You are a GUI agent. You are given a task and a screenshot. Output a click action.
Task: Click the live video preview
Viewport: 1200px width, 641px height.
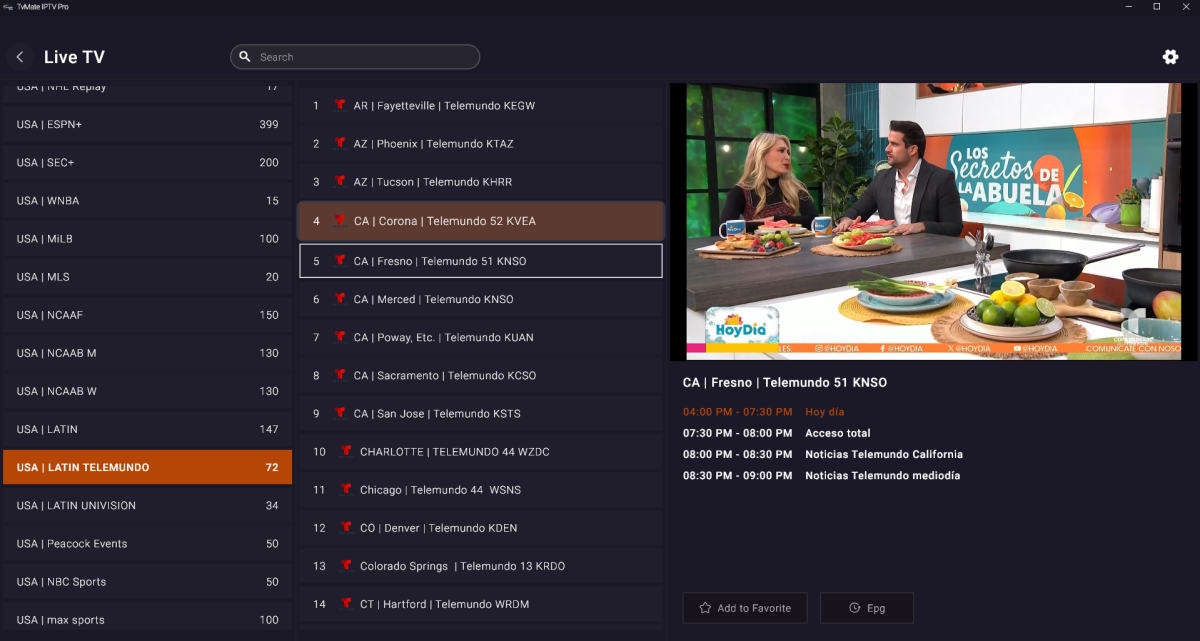tap(925, 221)
